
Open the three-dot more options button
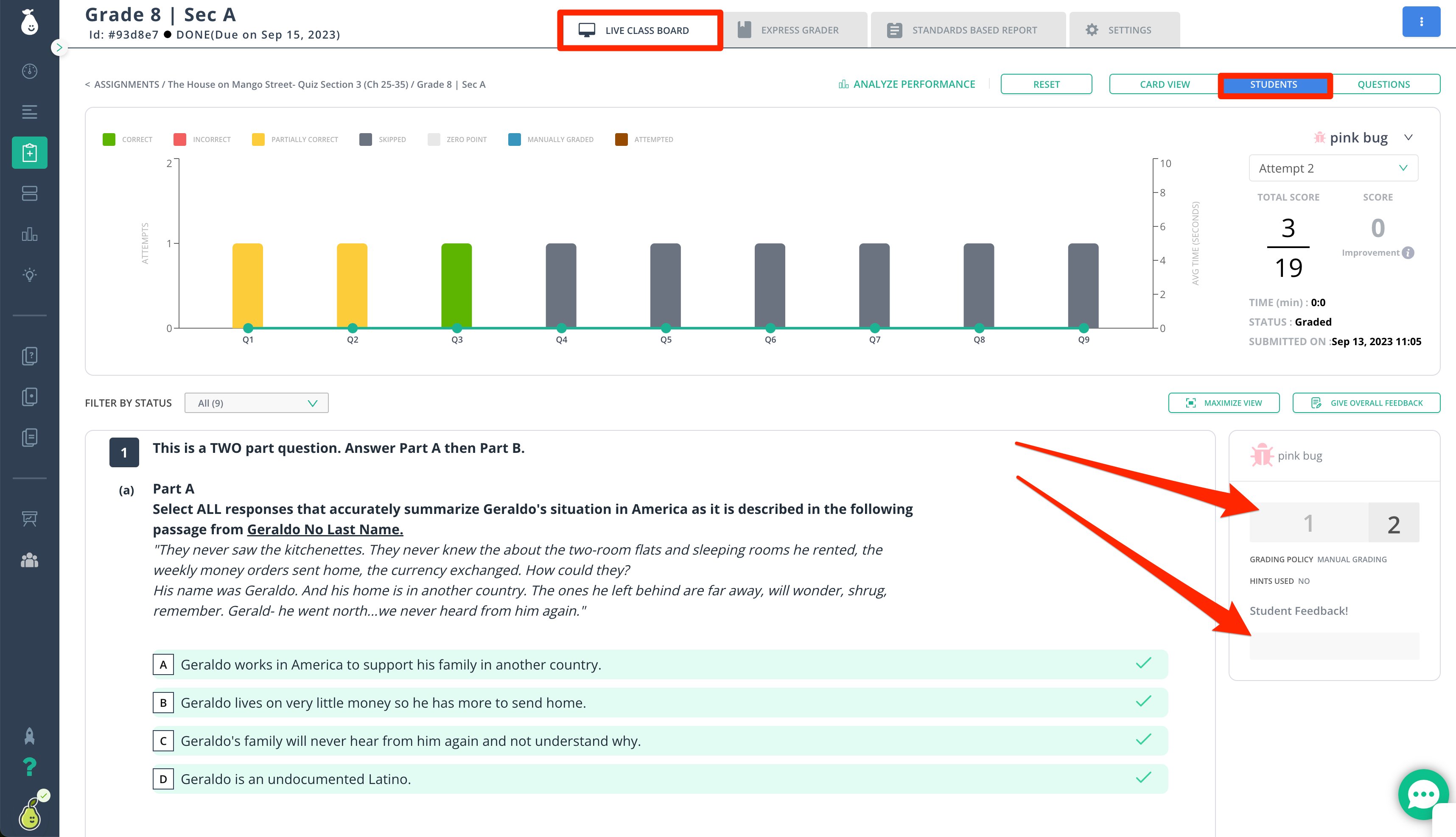point(1421,22)
